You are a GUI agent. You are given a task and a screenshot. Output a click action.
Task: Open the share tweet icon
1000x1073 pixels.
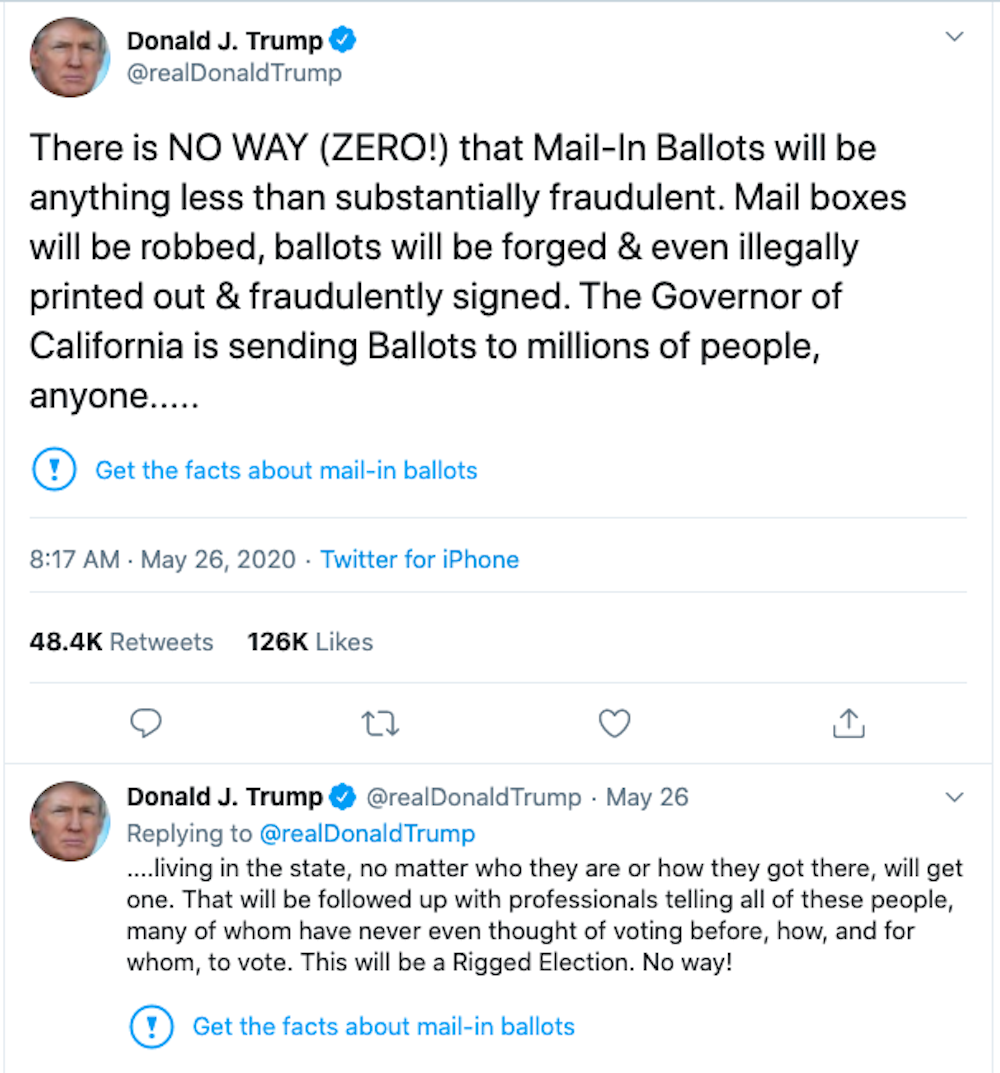[x=848, y=723]
